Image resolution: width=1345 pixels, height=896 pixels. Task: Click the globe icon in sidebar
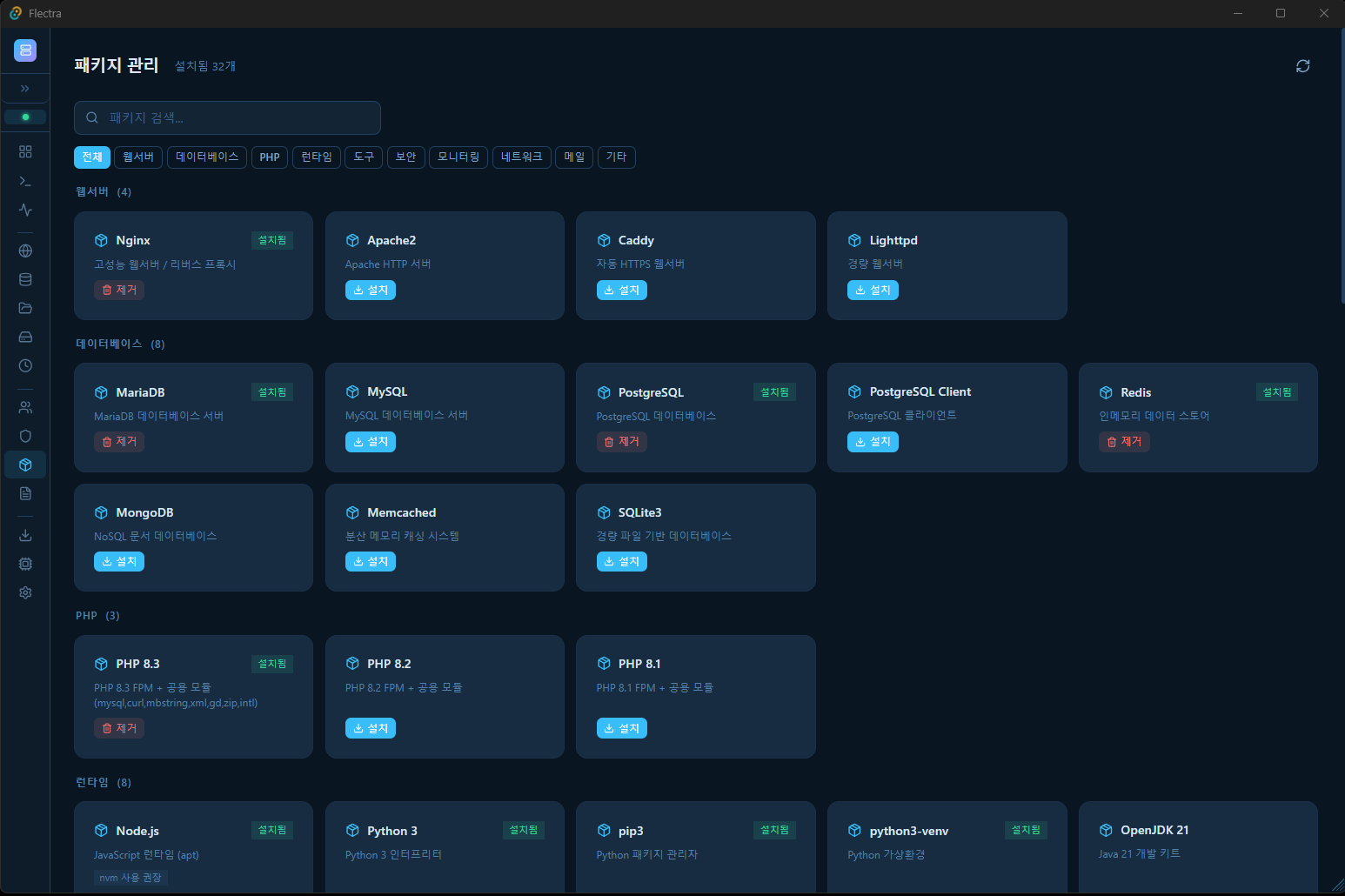click(x=25, y=251)
